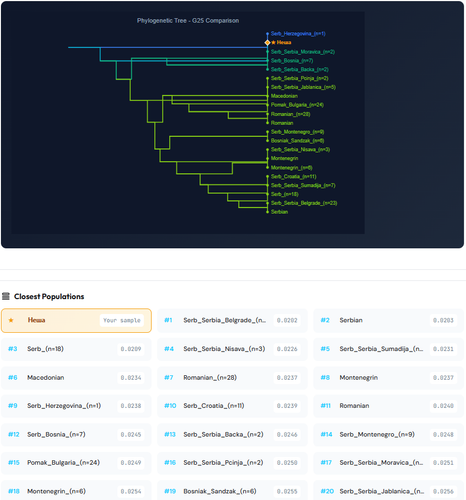The height and width of the screenshot is (500, 466).
Task: Open #11 Romanian population card
Action: (x=388, y=406)
